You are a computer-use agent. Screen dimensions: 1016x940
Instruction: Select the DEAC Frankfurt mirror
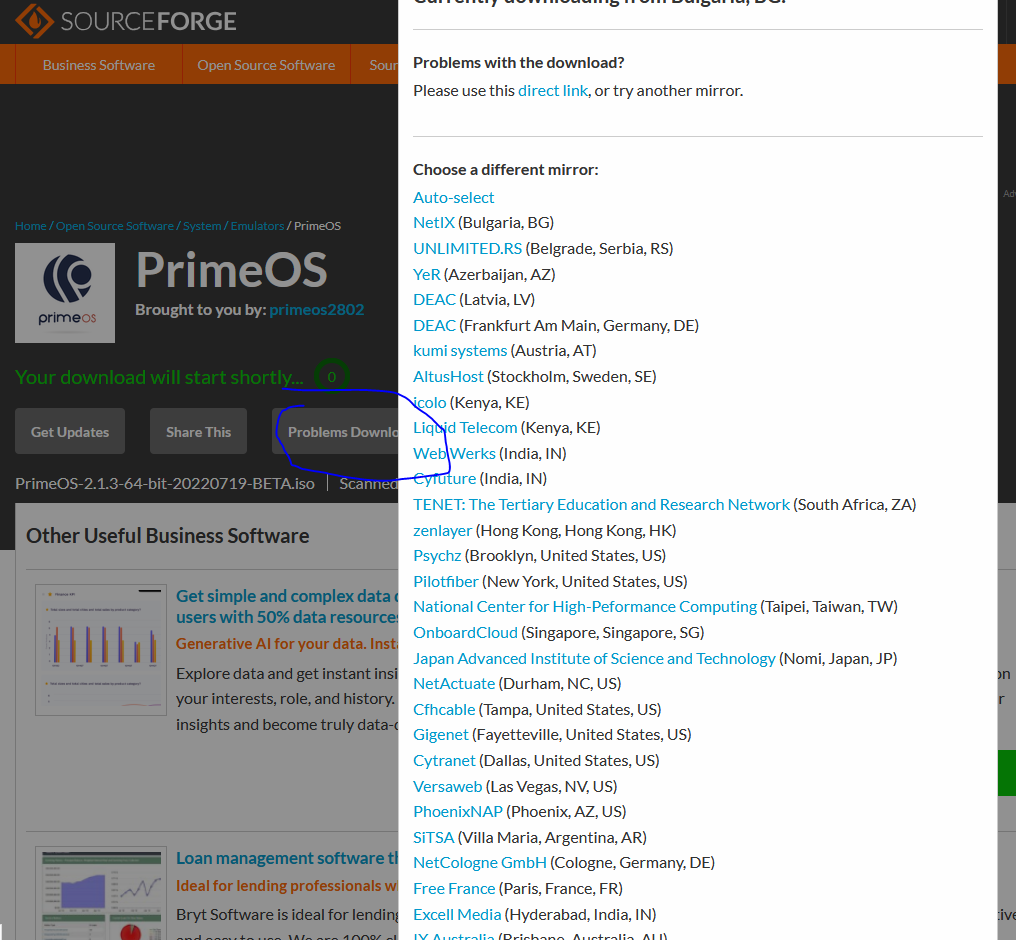pyautogui.click(x=435, y=326)
